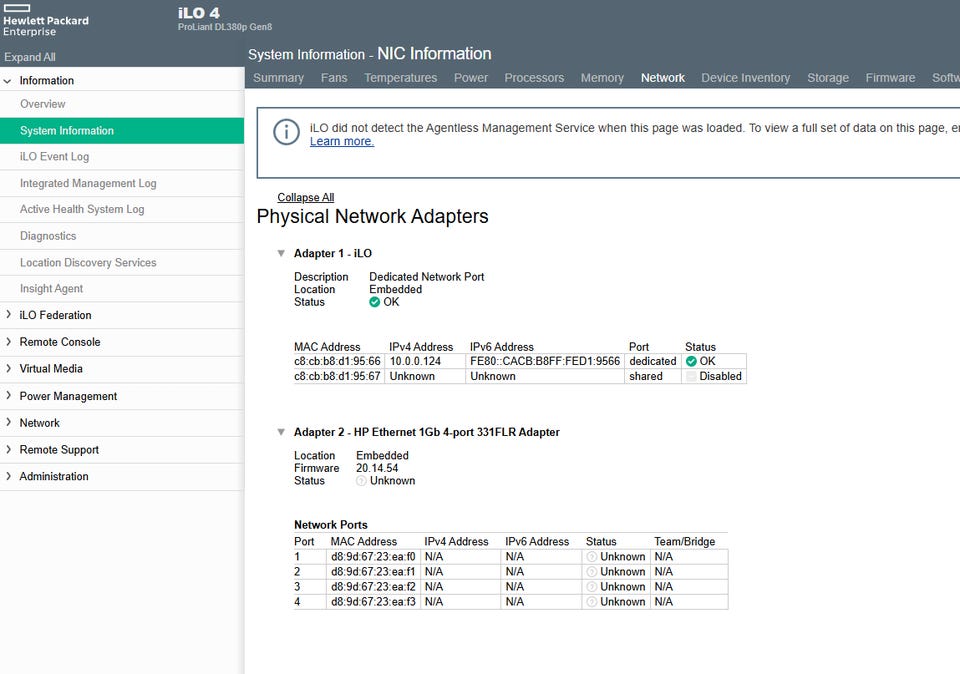This screenshot has height=674, width=960.
Task: Click MAC address c8:cb:b8:d1:95:66
Action: pos(337,361)
